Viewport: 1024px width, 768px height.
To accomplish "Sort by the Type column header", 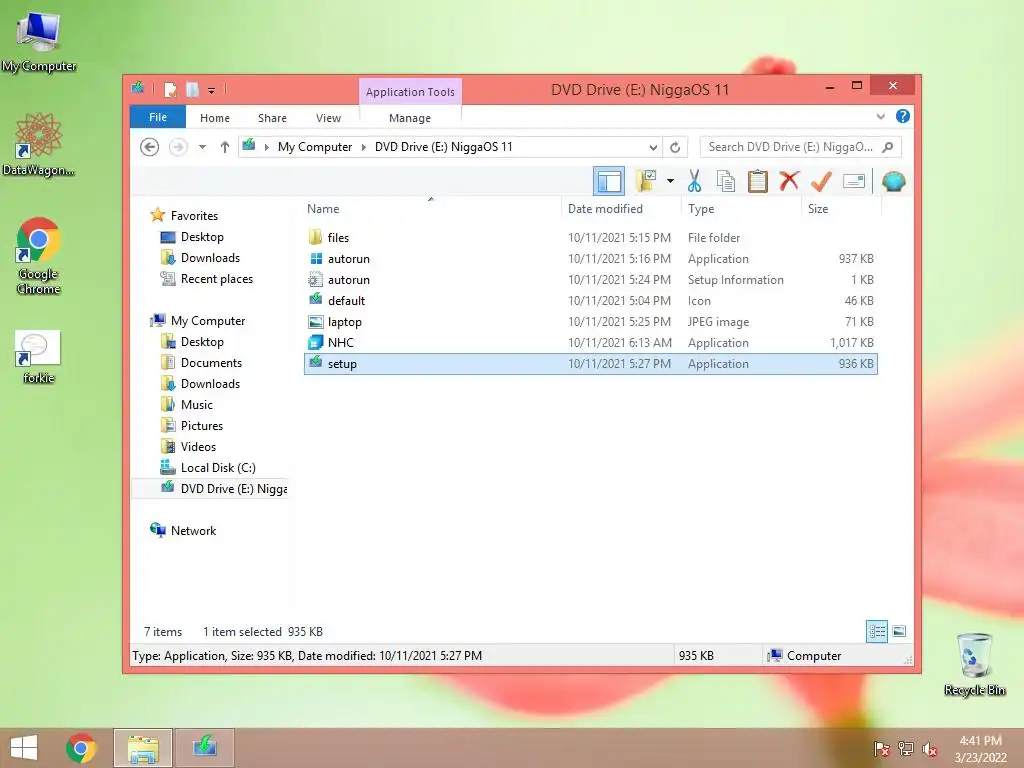I will (701, 209).
